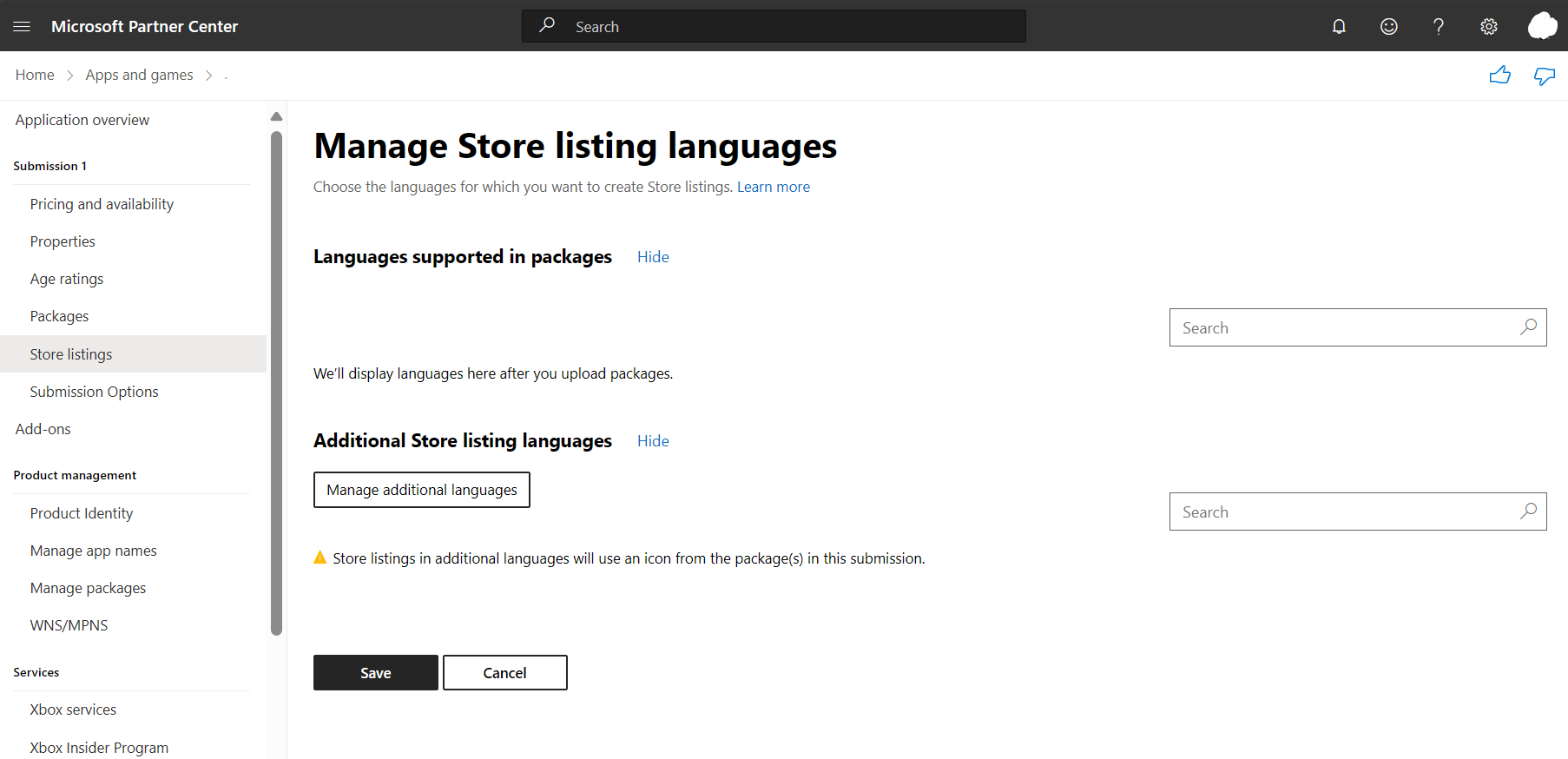Viewport: 1568px width, 759px height.
Task: Open the Learn more link
Action: click(774, 187)
